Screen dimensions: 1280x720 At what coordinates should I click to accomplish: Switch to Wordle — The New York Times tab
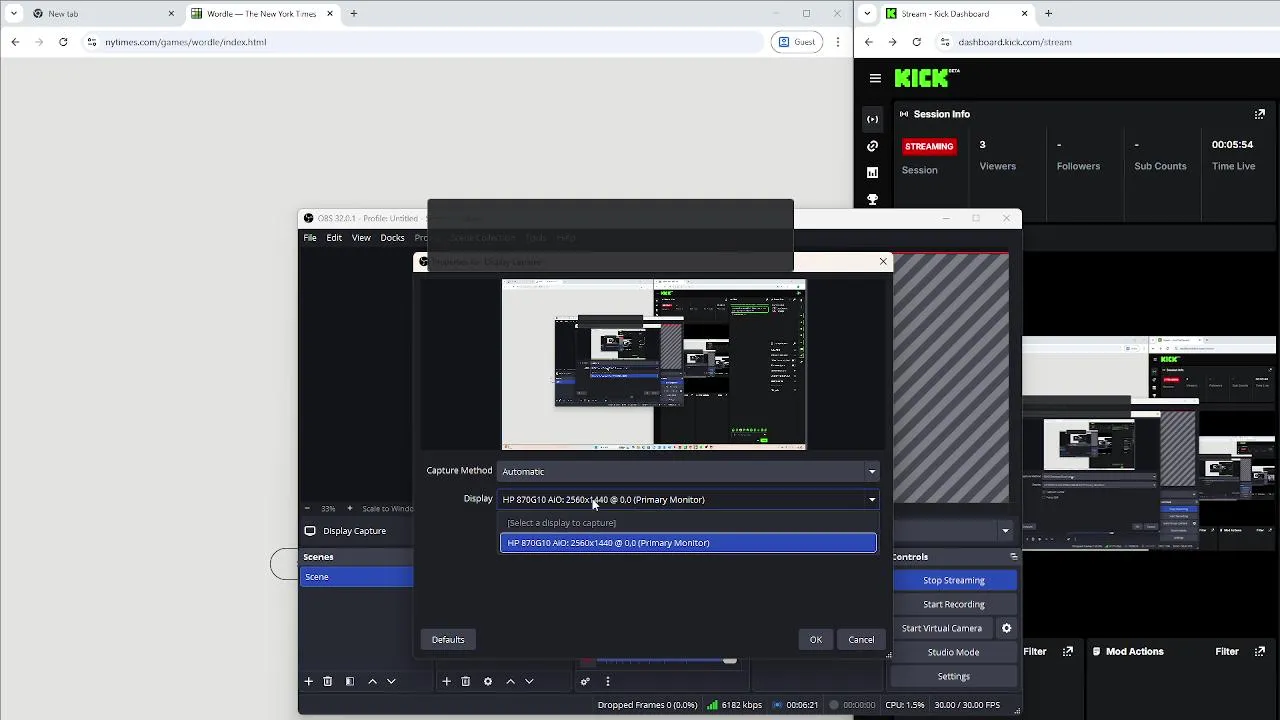tap(262, 14)
